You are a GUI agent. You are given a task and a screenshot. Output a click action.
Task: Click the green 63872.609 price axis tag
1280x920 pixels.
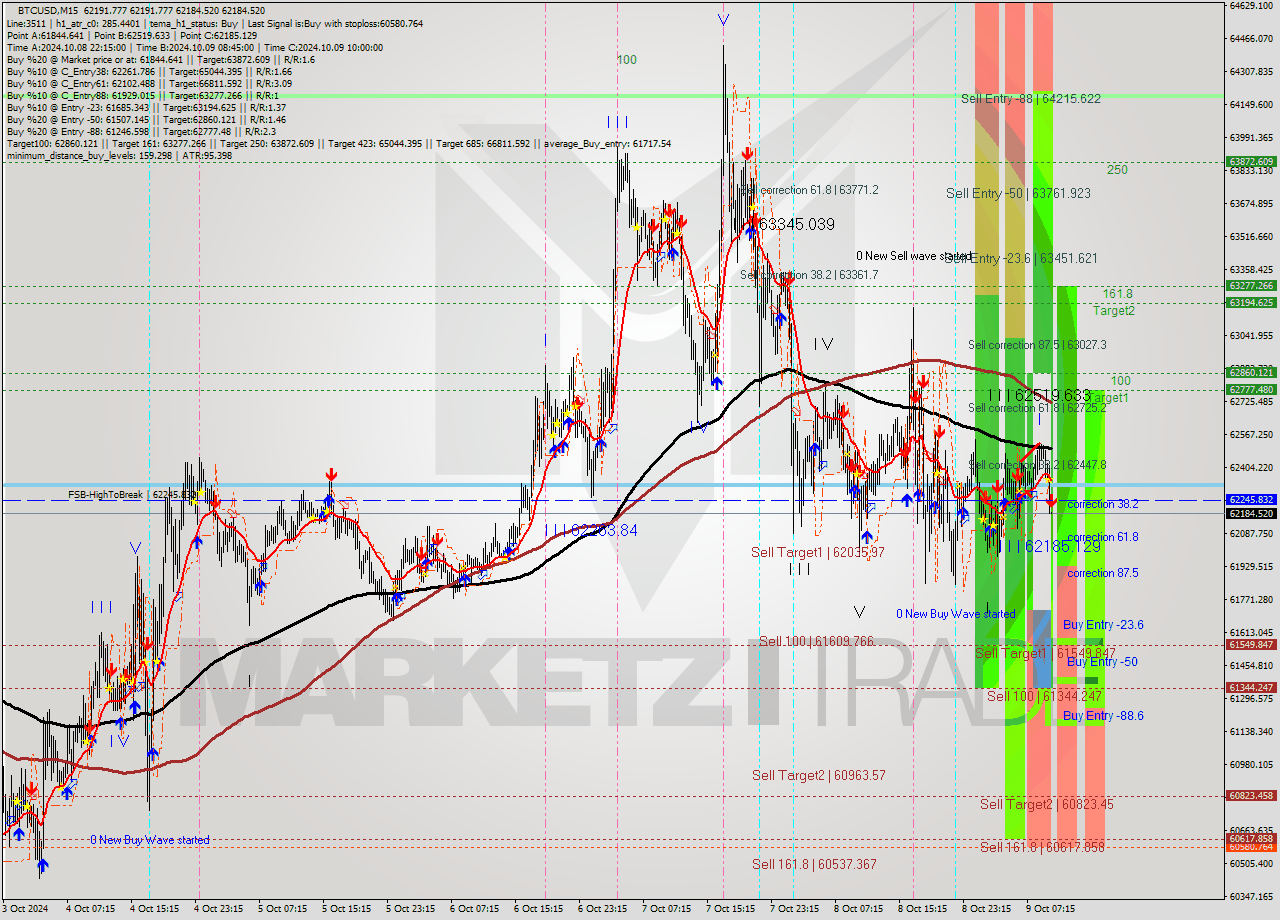click(1251, 161)
